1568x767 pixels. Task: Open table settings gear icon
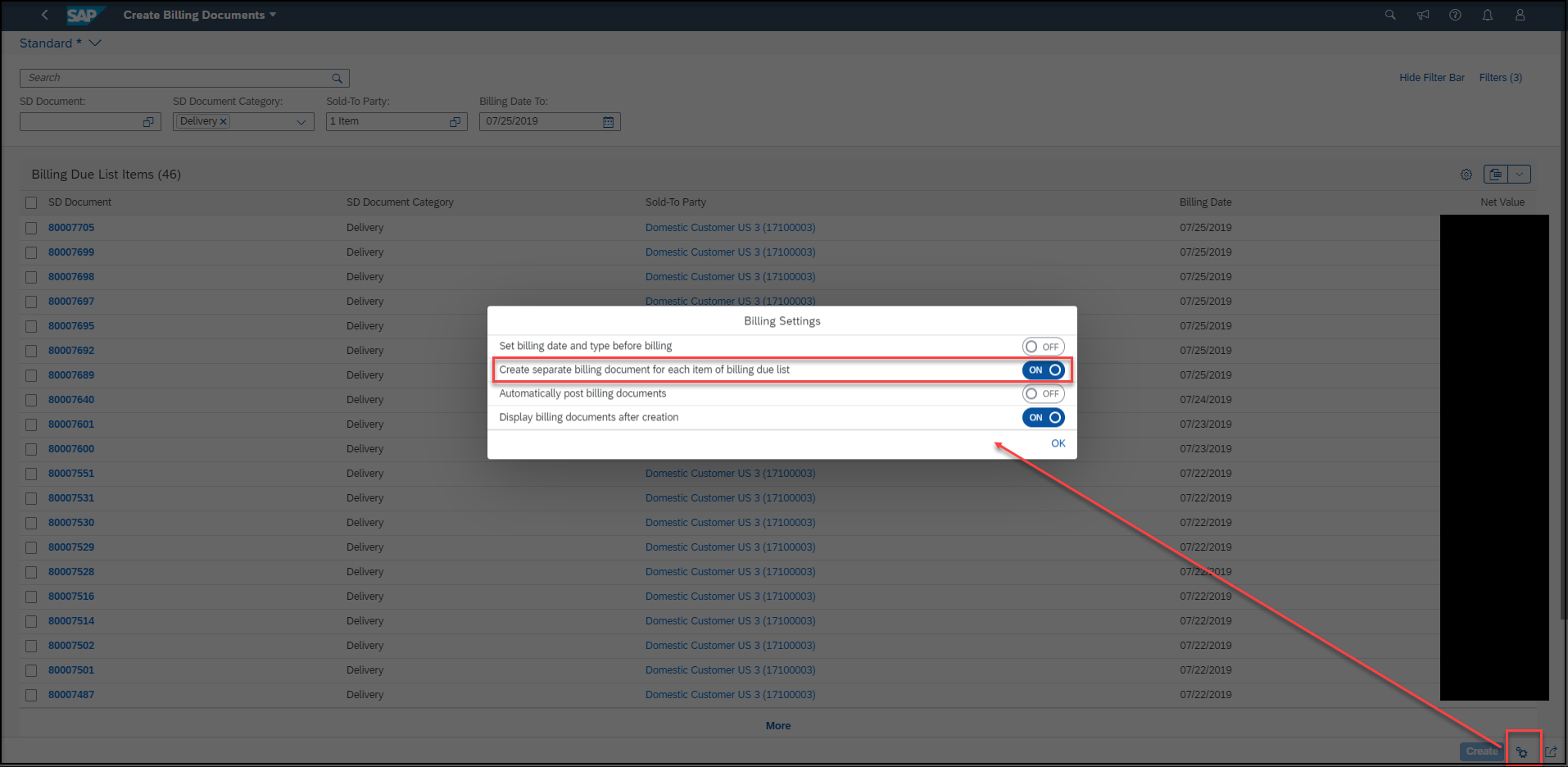(x=1466, y=175)
